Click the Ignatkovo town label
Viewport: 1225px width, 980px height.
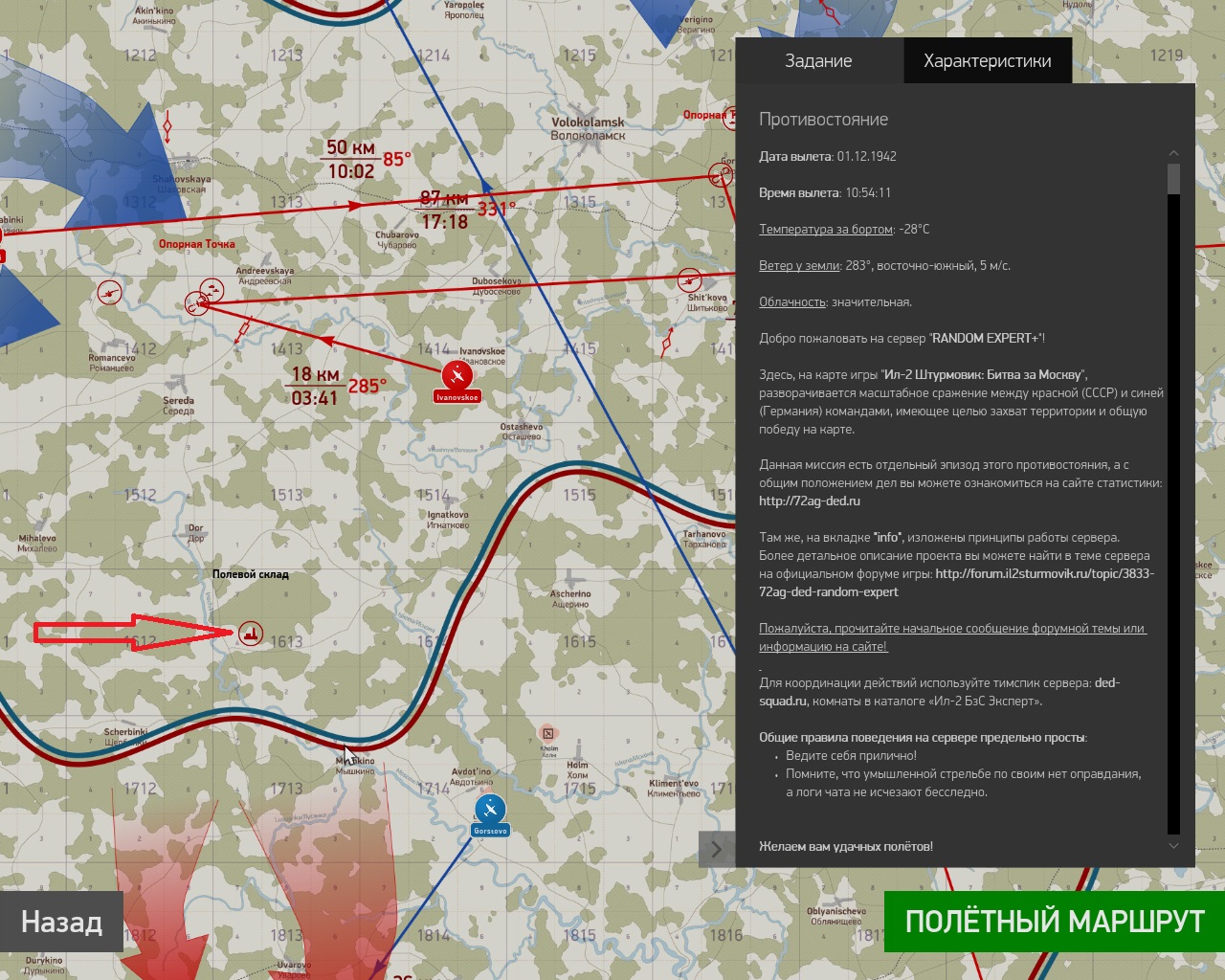448,520
